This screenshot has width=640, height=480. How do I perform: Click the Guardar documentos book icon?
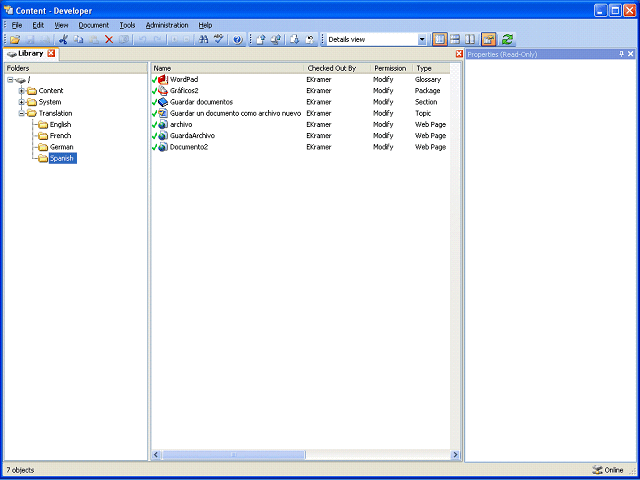tap(163, 102)
